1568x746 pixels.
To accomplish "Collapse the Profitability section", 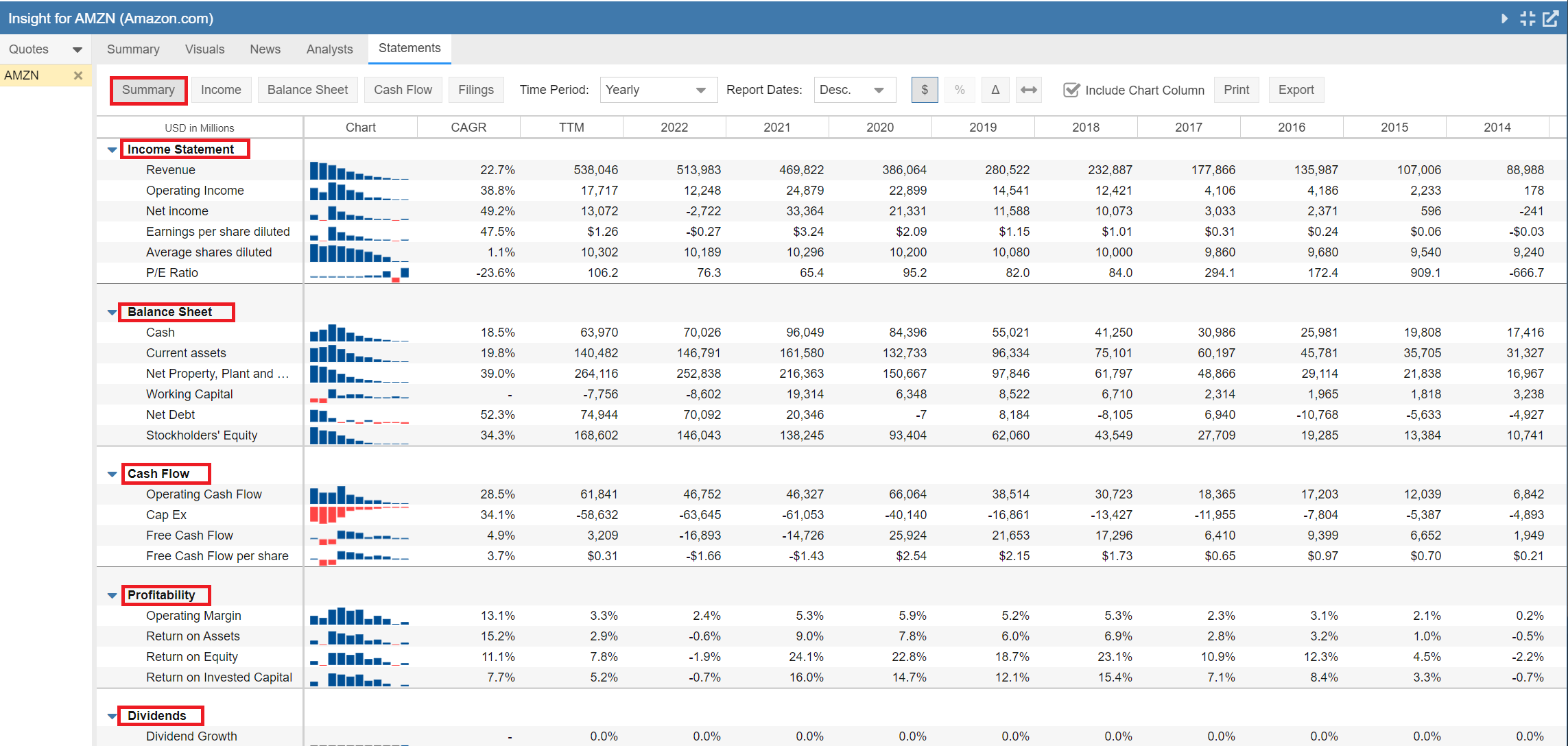I will [112, 595].
